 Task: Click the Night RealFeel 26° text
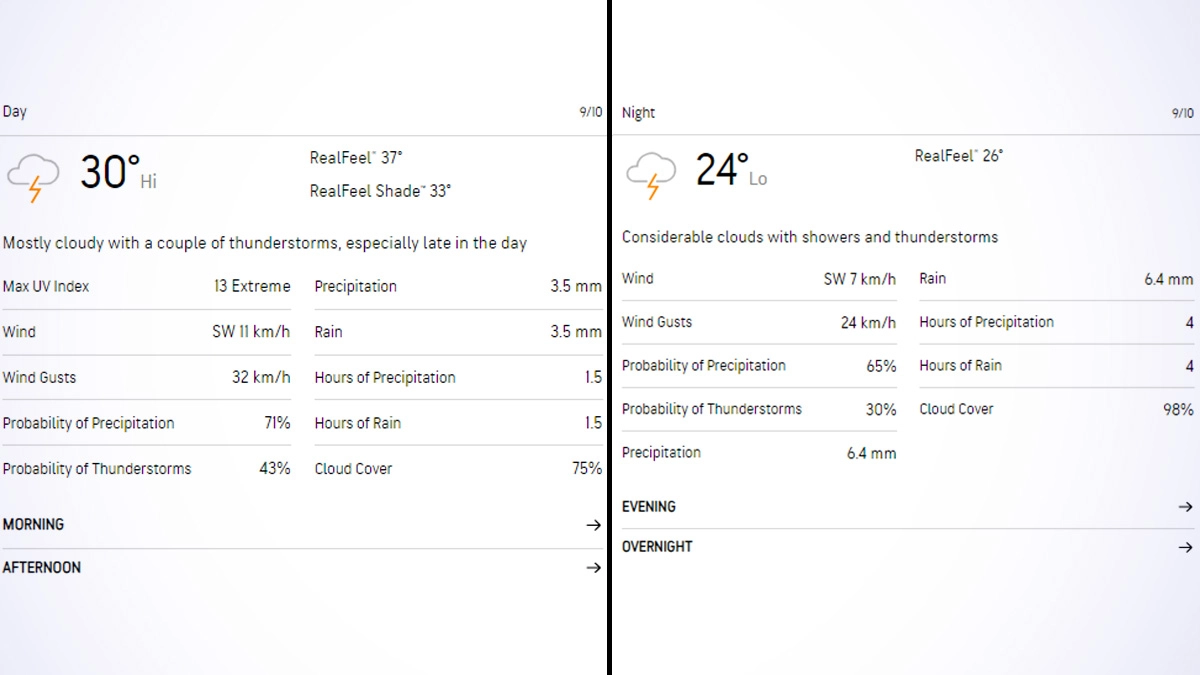(x=958, y=156)
